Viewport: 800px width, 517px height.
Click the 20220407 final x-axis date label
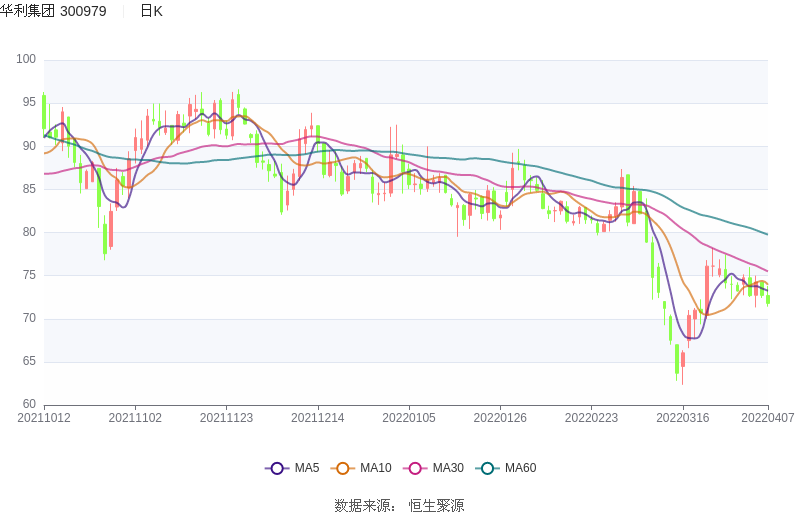[769, 418]
